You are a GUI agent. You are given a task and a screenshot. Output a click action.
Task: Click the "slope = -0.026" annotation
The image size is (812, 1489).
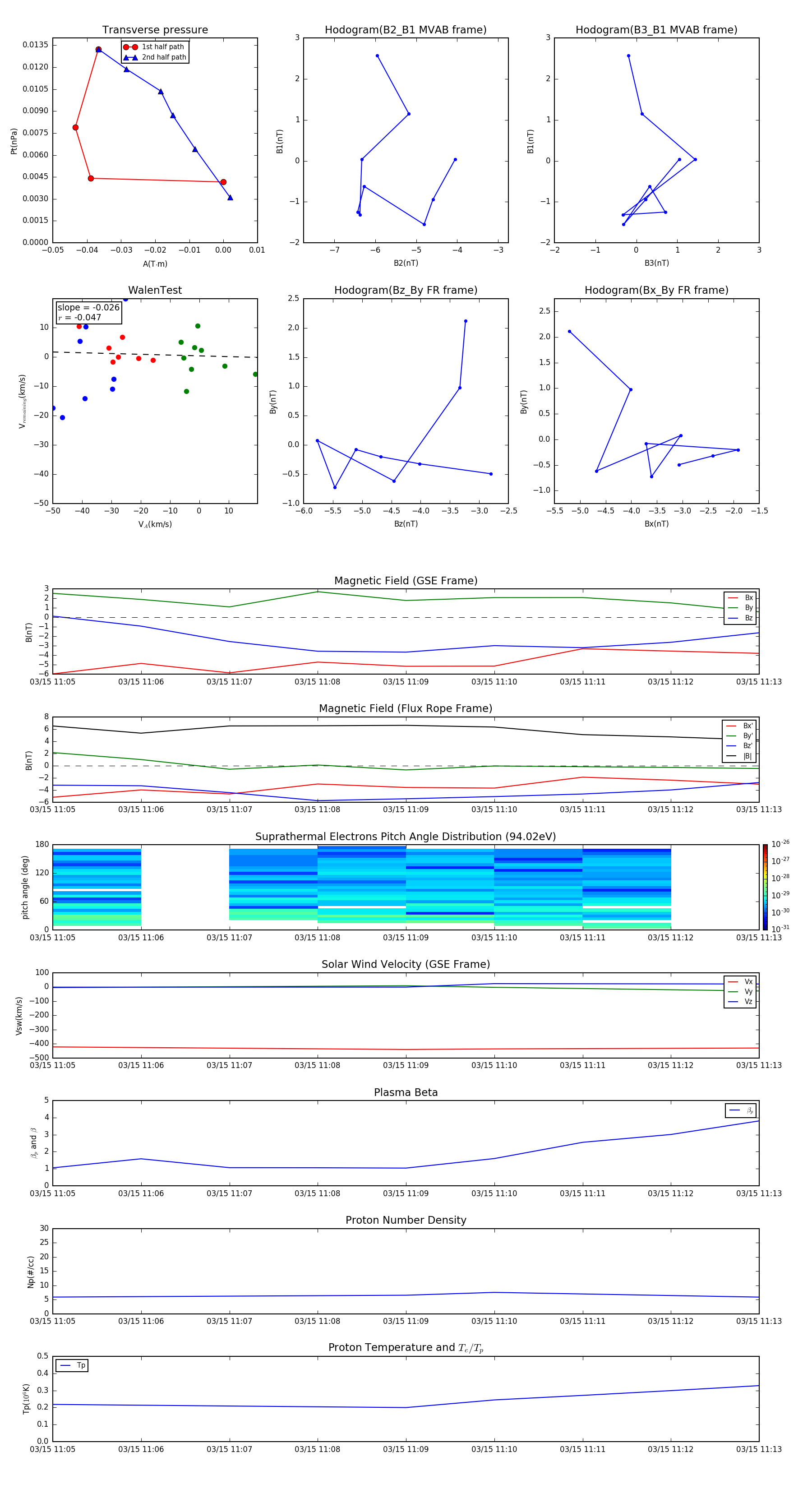88,308
